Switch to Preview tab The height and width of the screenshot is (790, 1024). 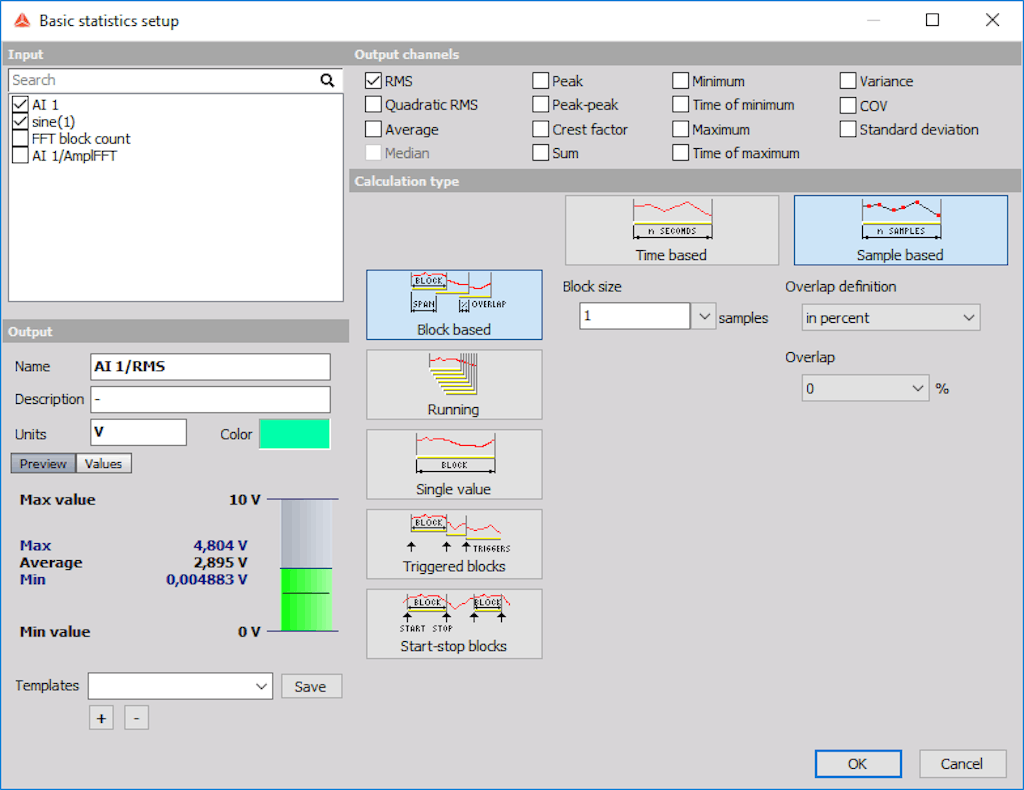(x=43, y=464)
